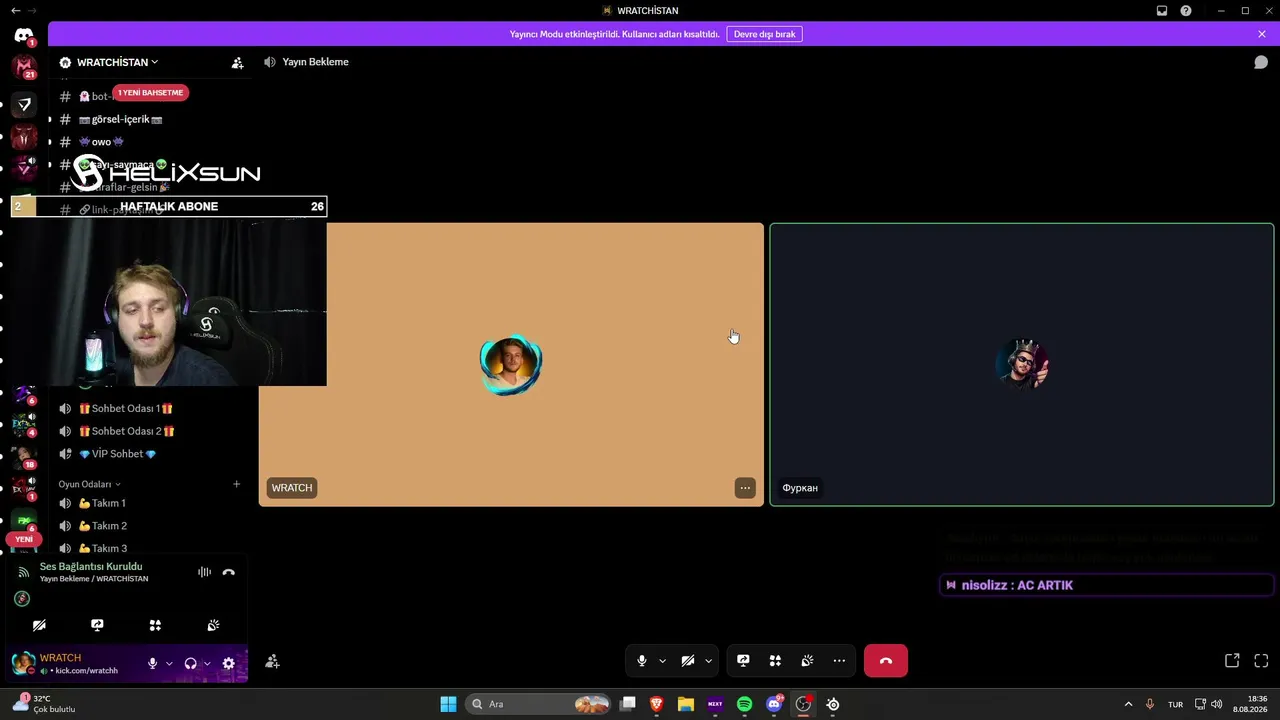Toggle camera in the voice panel

(39, 625)
